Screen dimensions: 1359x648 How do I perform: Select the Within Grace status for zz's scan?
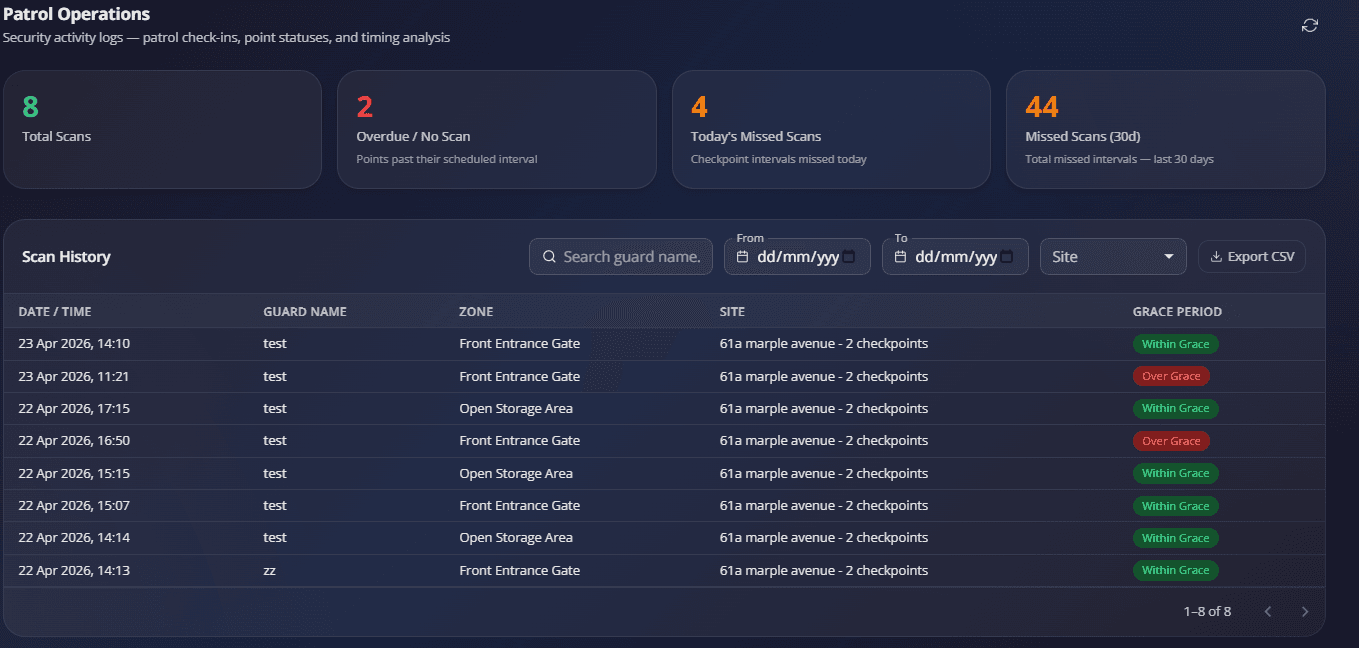click(x=1175, y=570)
